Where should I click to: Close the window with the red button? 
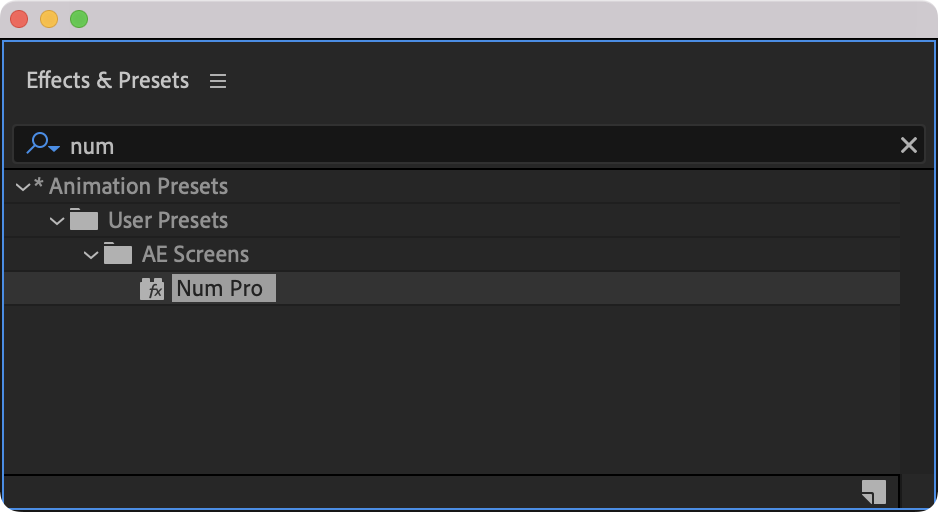(x=19, y=19)
